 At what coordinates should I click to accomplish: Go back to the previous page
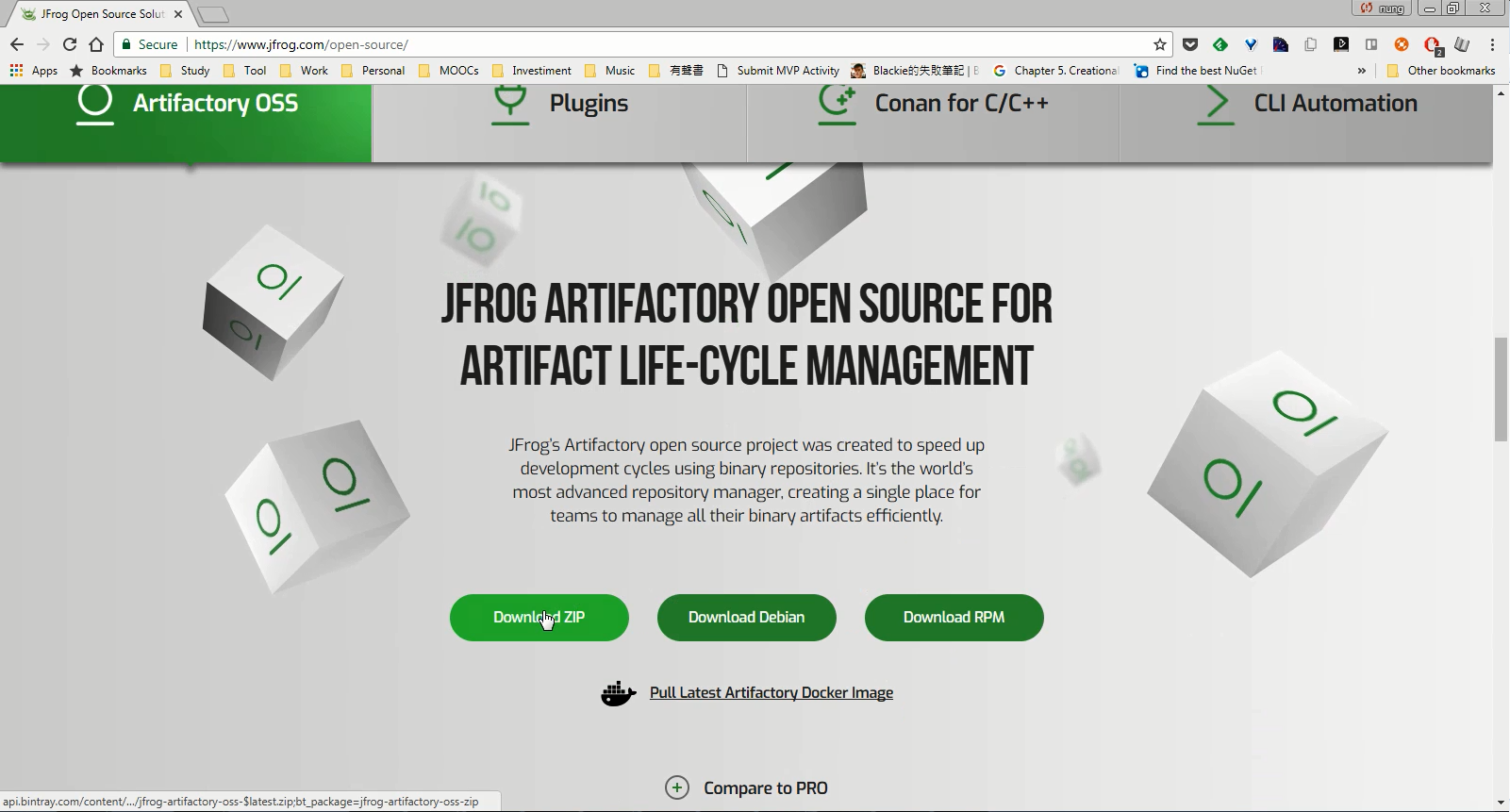pos(17,44)
